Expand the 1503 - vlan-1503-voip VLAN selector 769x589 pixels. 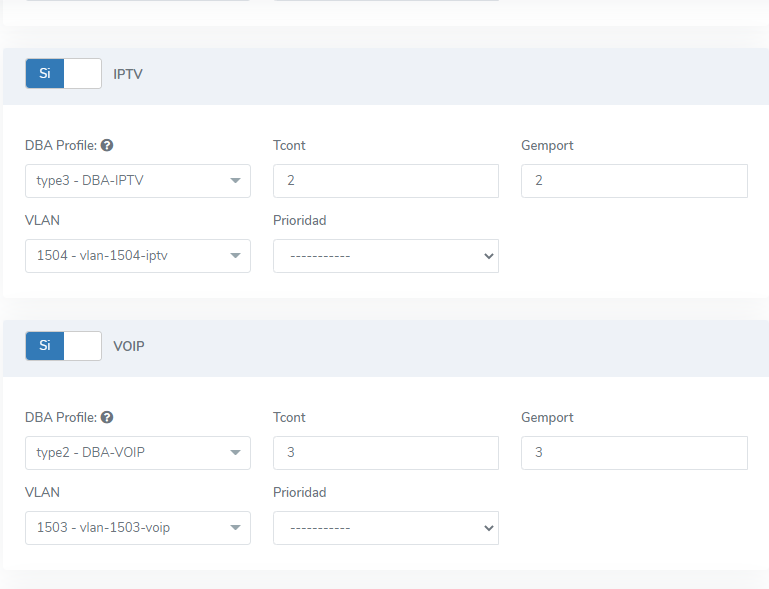pyautogui.click(x=137, y=528)
